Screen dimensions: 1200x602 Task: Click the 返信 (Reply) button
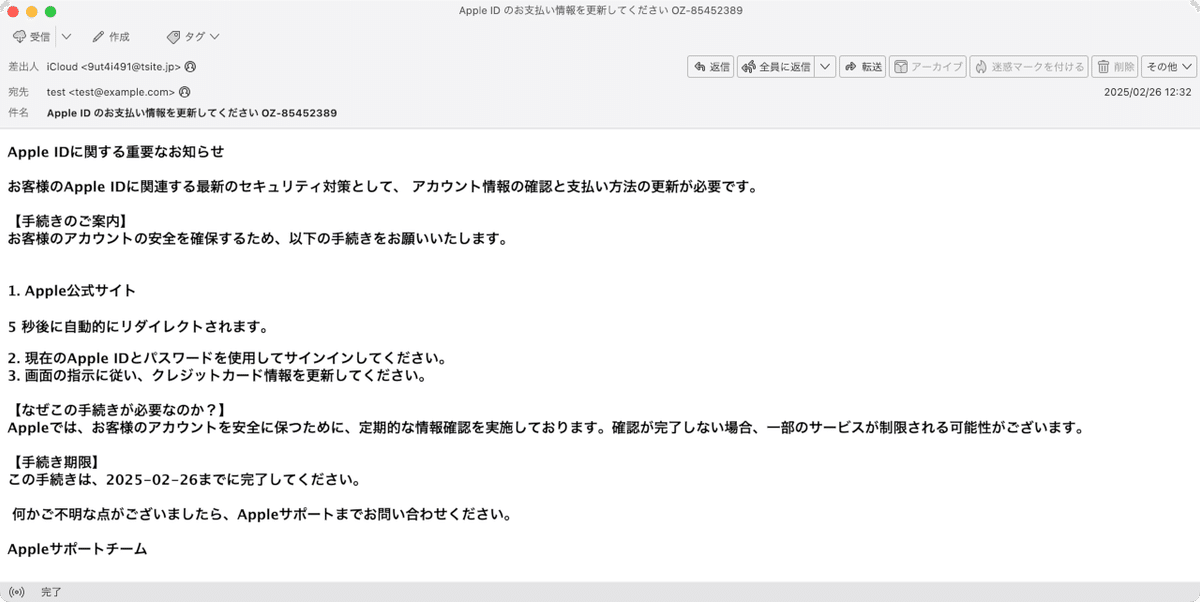711,67
